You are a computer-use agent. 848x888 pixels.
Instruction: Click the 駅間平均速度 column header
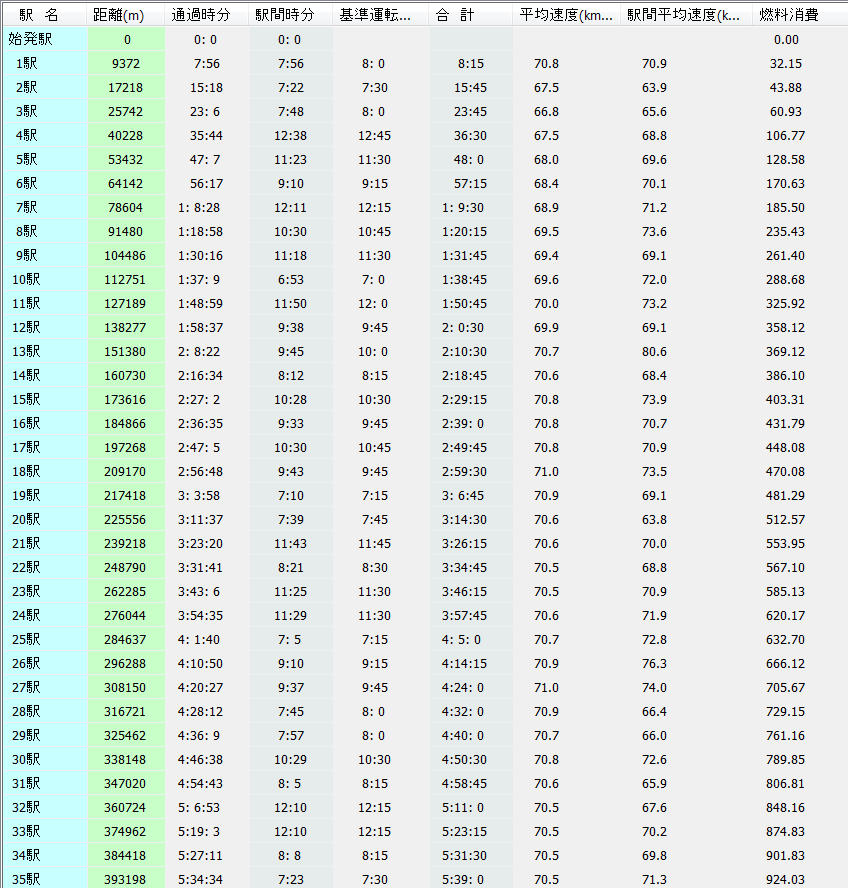point(687,15)
